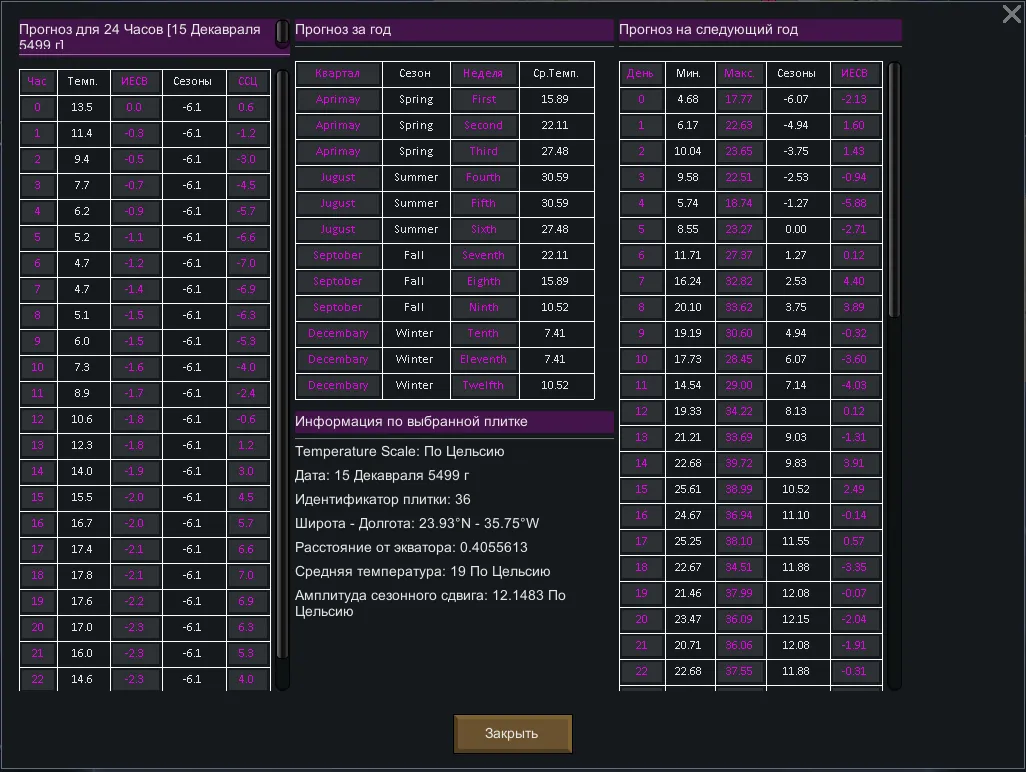Click the small scrollbar beside the 24-hour title
1026x772 pixels.
282,33
